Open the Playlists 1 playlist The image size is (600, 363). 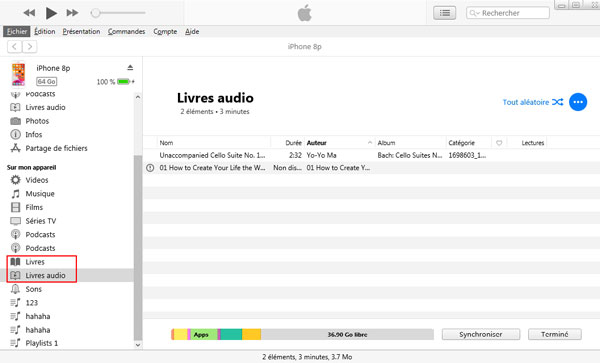pos(42,343)
